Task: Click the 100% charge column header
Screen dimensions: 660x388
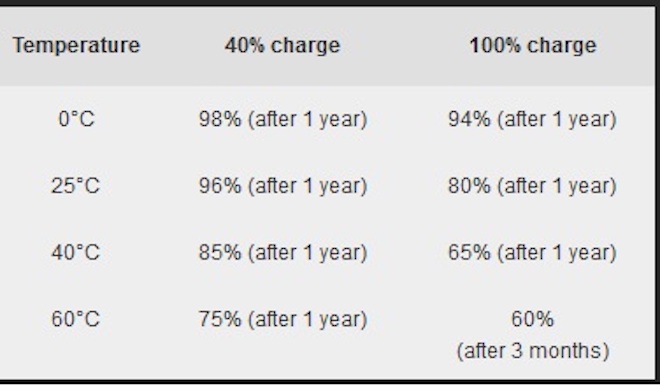Action: (x=533, y=45)
